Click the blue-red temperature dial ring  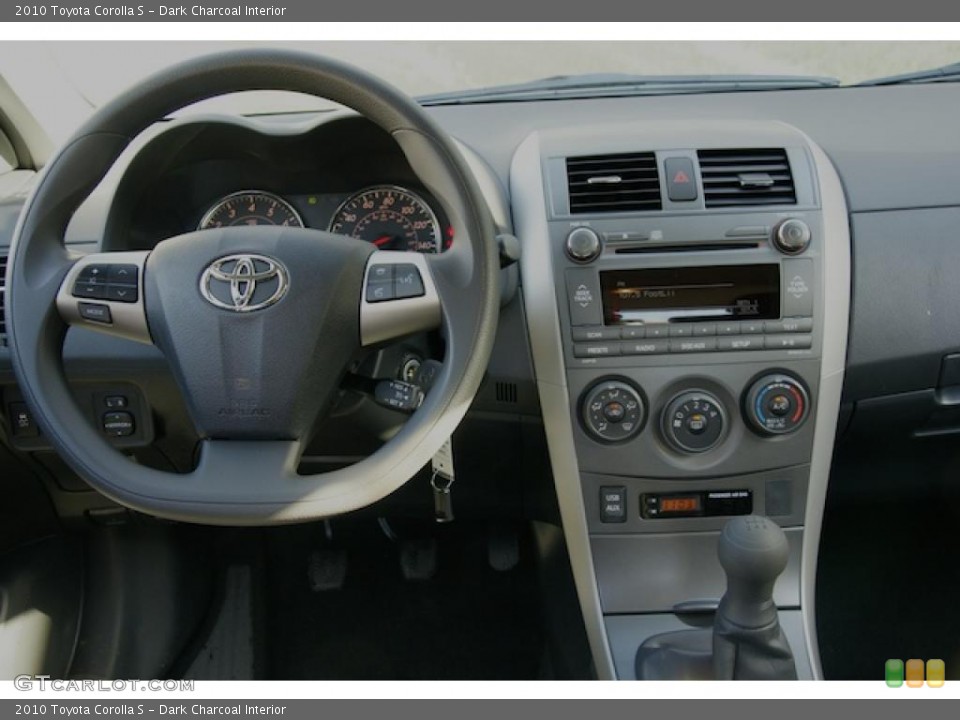(776, 403)
